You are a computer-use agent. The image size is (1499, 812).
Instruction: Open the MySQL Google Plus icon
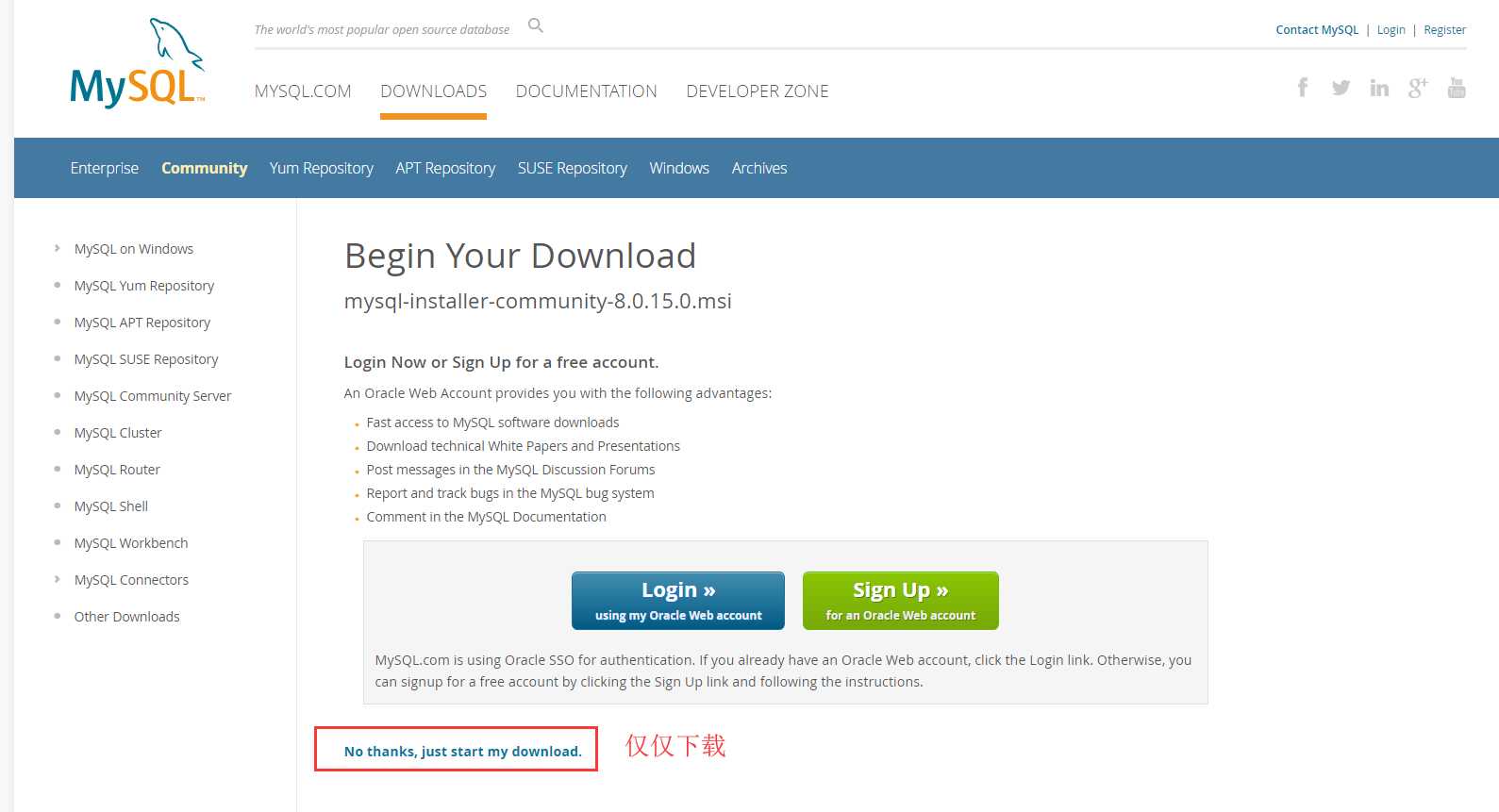(1418, 88)
